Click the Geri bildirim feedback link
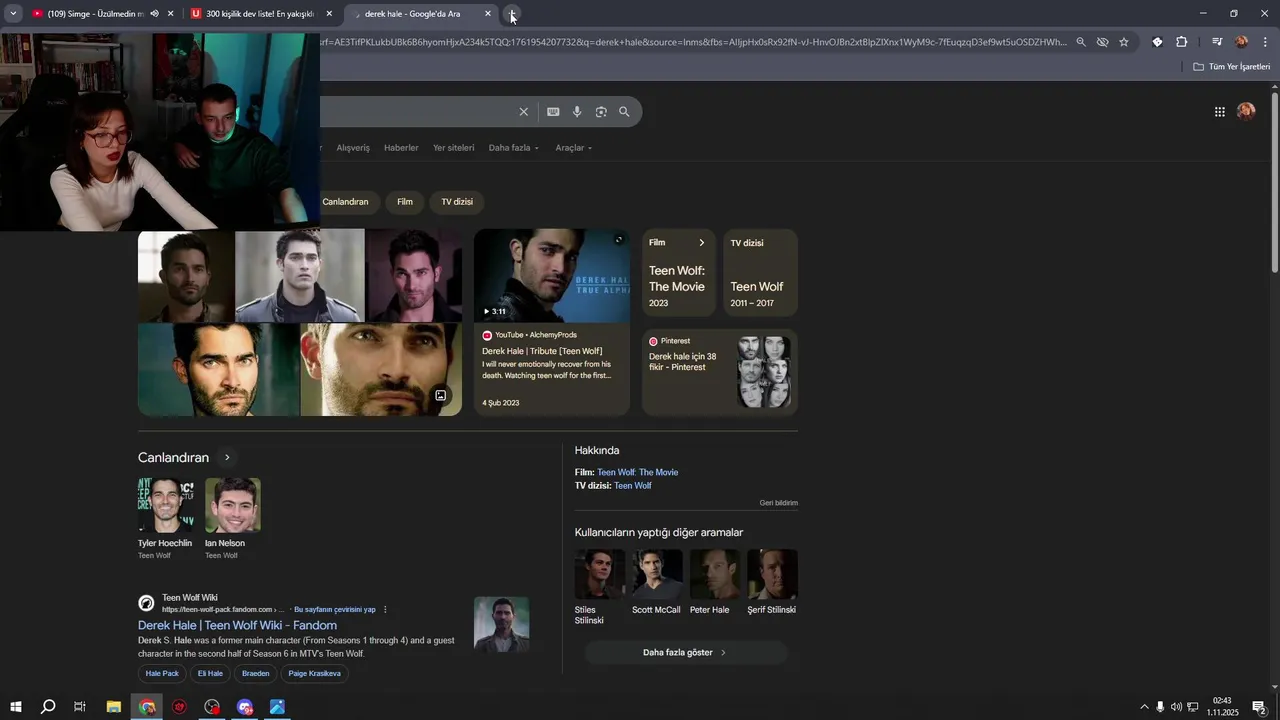Viewport: 1280px width, 720px height. coord(779,503)
